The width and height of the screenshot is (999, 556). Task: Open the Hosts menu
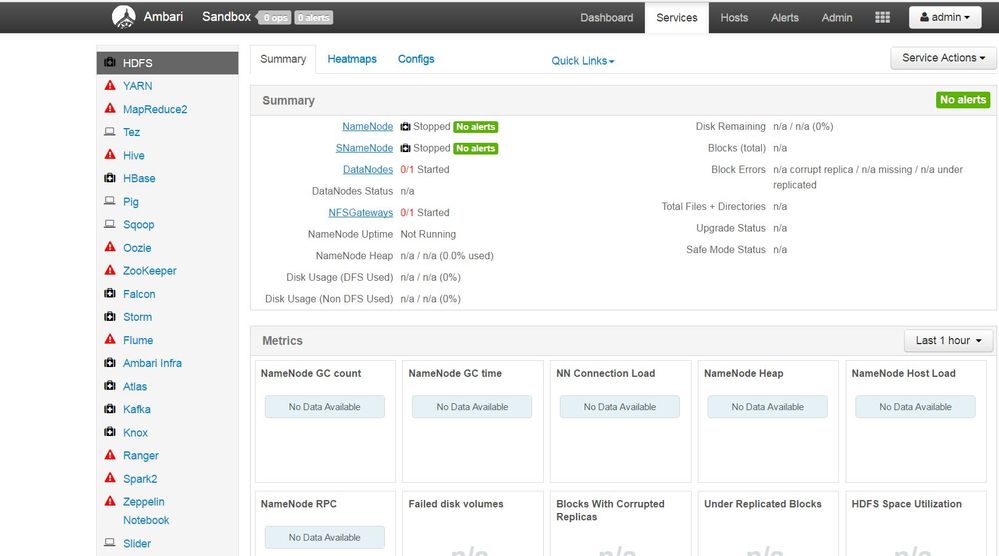pos(734,18)
